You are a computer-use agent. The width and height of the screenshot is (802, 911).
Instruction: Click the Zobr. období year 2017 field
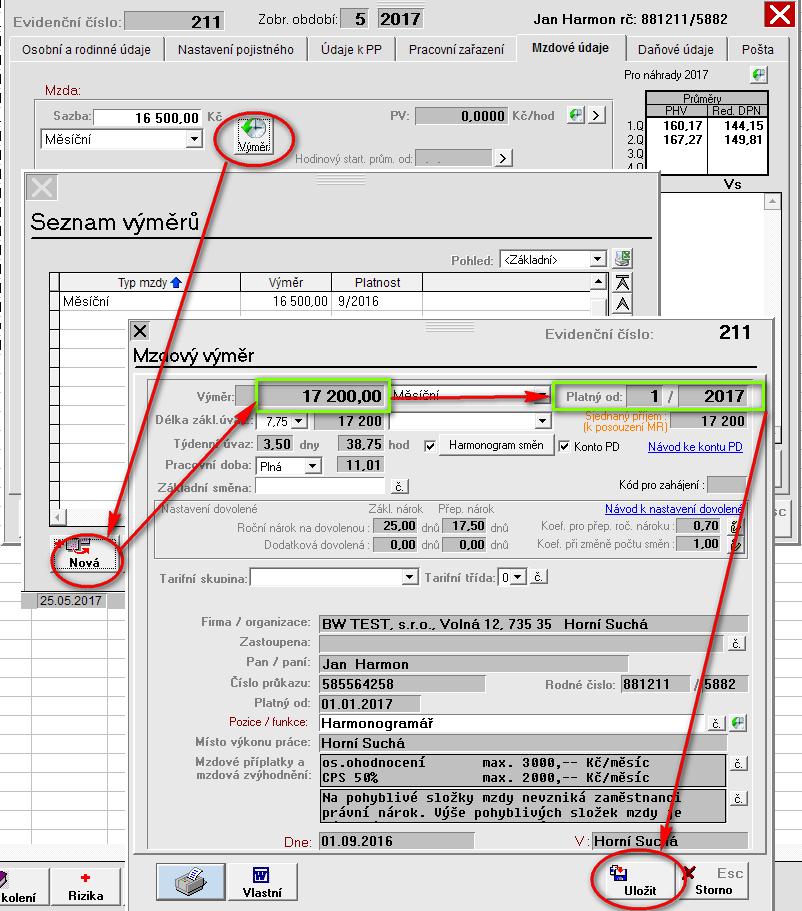[400, 19]
